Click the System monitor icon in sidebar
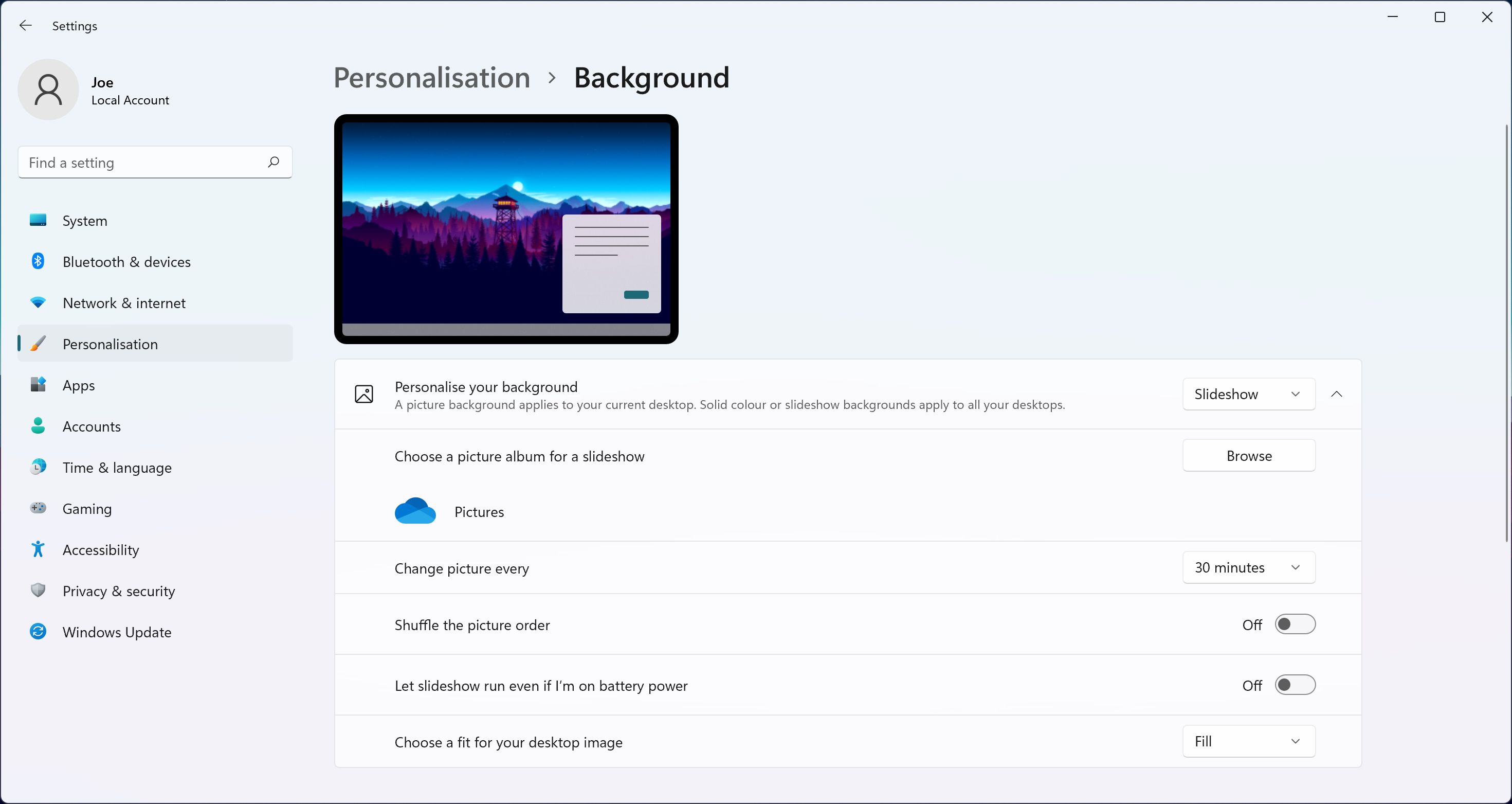This screenshot has width=1512, height=804. 38,220
